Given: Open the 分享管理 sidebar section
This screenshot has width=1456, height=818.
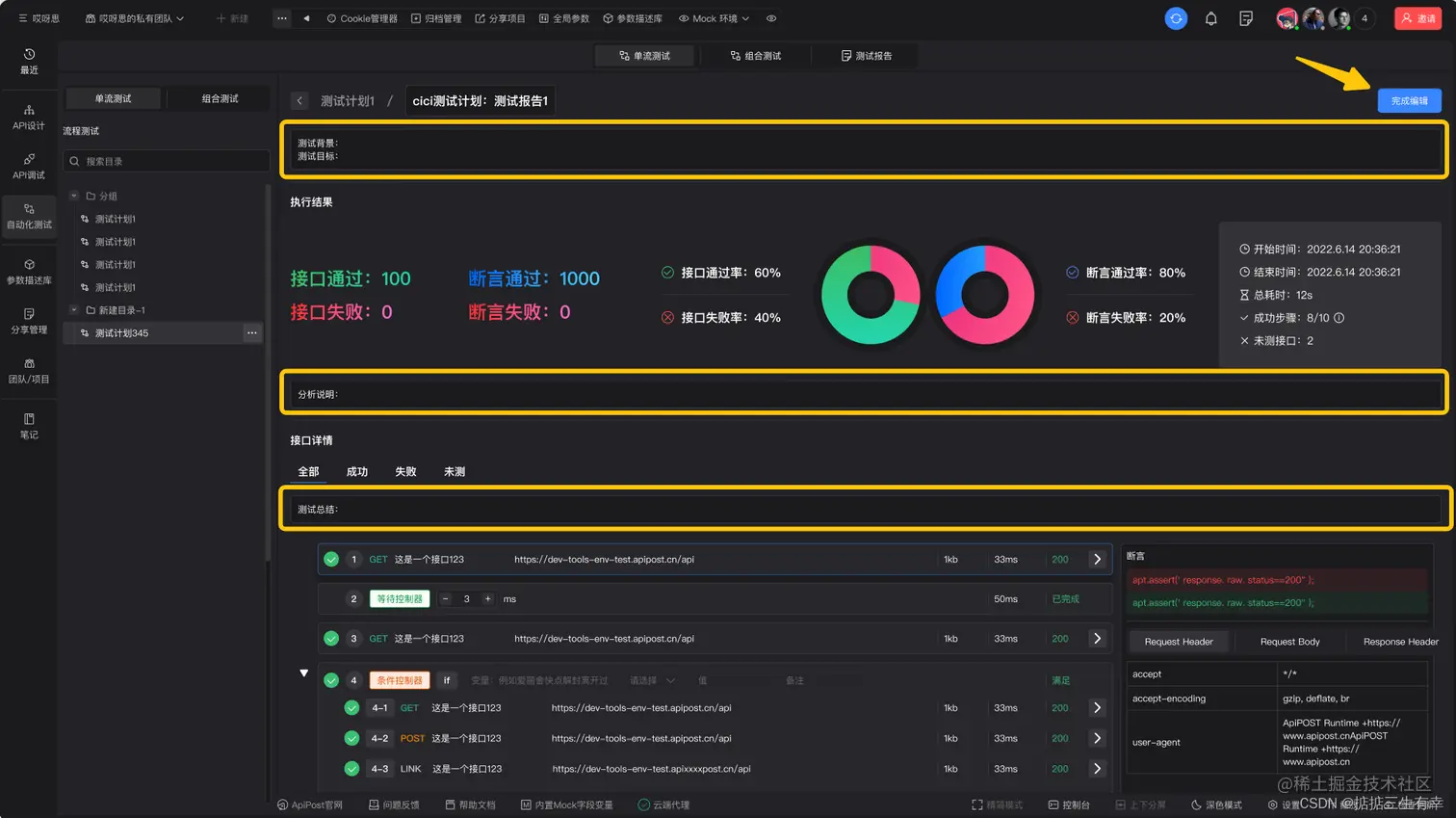Looking at the screenshot, I should [29, 322].
